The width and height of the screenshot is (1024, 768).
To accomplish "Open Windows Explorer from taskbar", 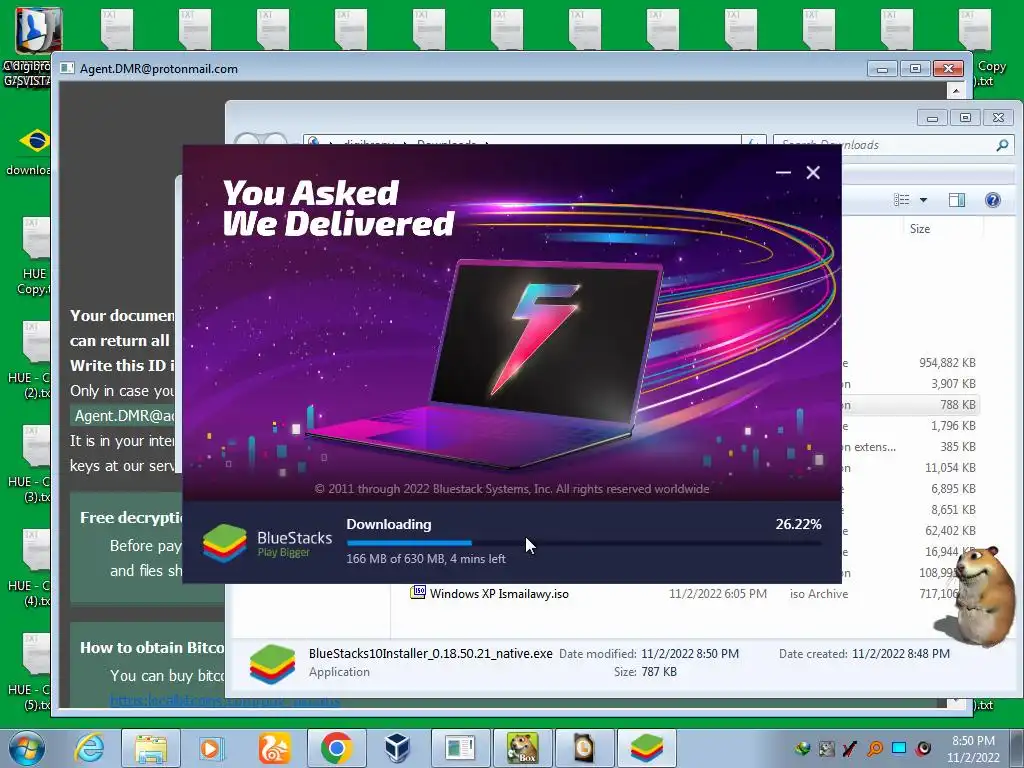I will [151, 748].
